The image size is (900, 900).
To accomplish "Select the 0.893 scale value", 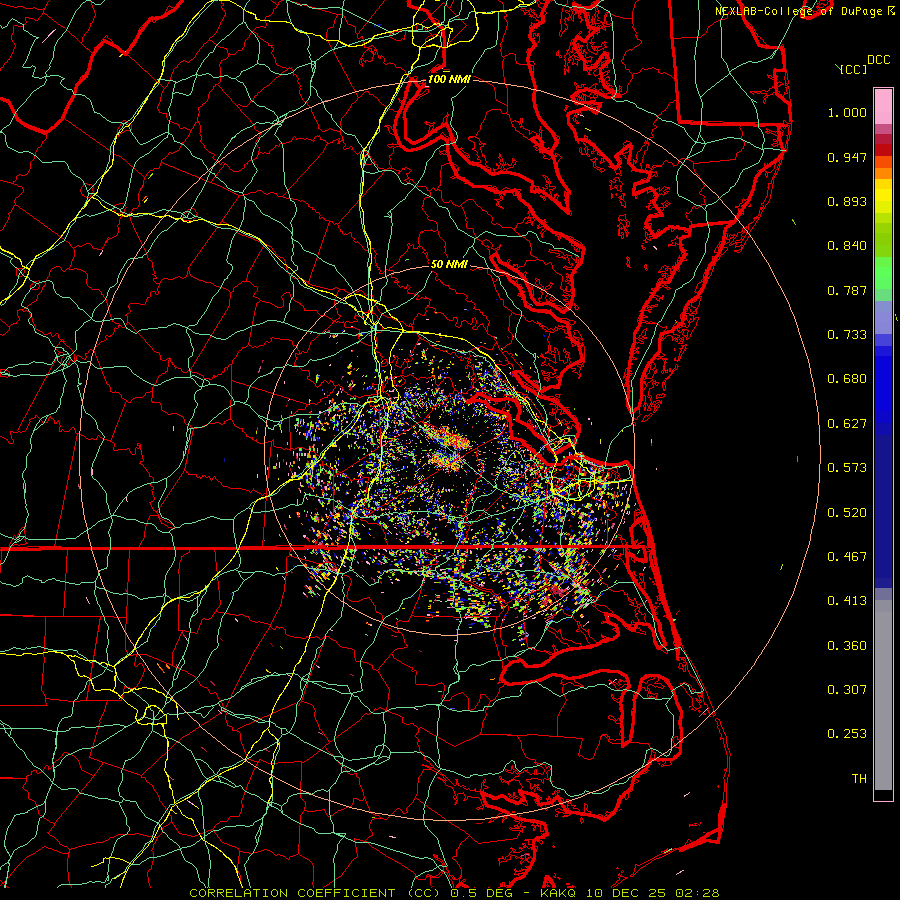I will (x=847, y=201).
